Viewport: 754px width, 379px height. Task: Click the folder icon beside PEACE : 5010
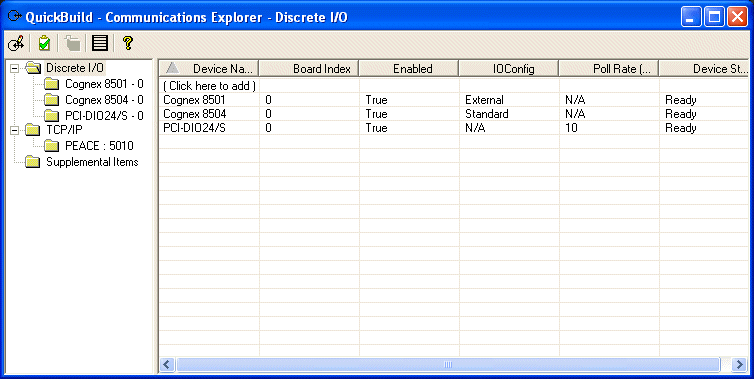51,146
